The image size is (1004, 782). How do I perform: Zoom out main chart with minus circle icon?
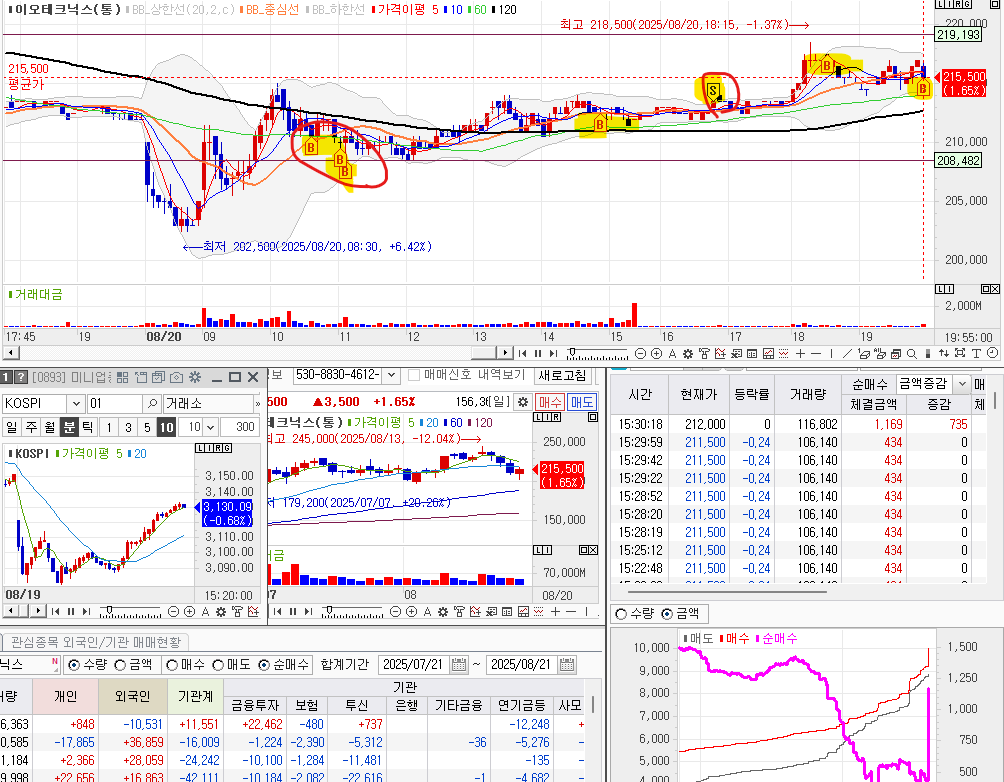(640, 353)
